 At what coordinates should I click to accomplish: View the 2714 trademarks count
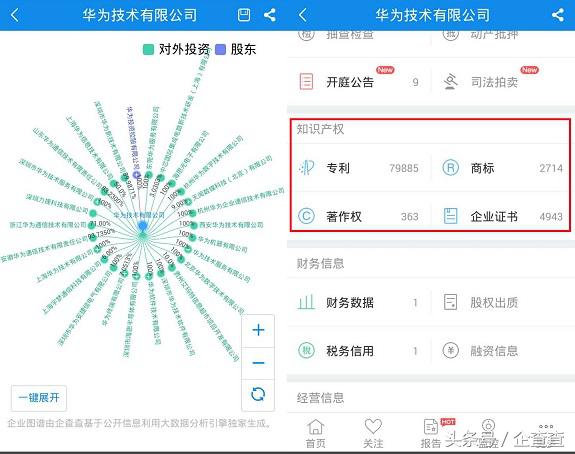(551, 168)
